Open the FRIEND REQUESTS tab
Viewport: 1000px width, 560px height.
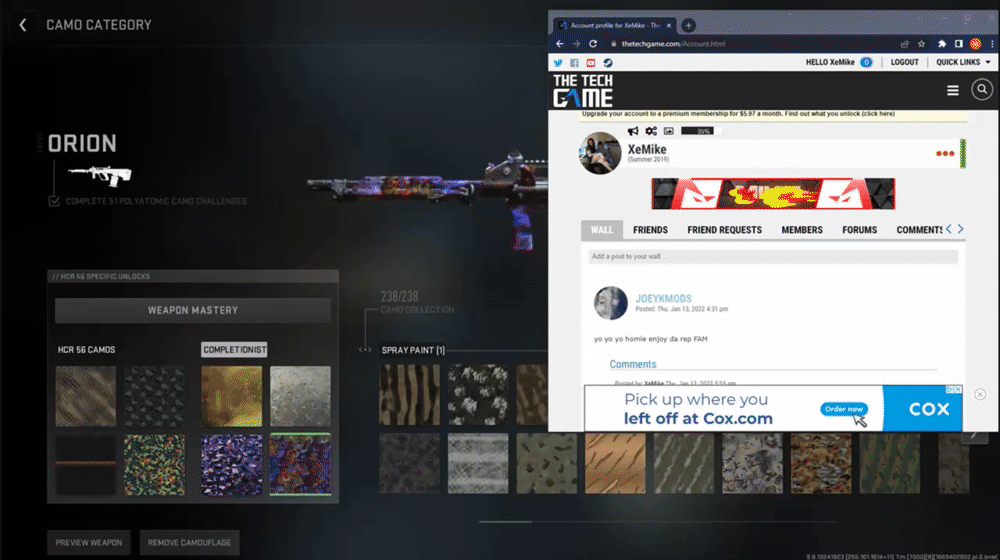click(x=724, y=230)
